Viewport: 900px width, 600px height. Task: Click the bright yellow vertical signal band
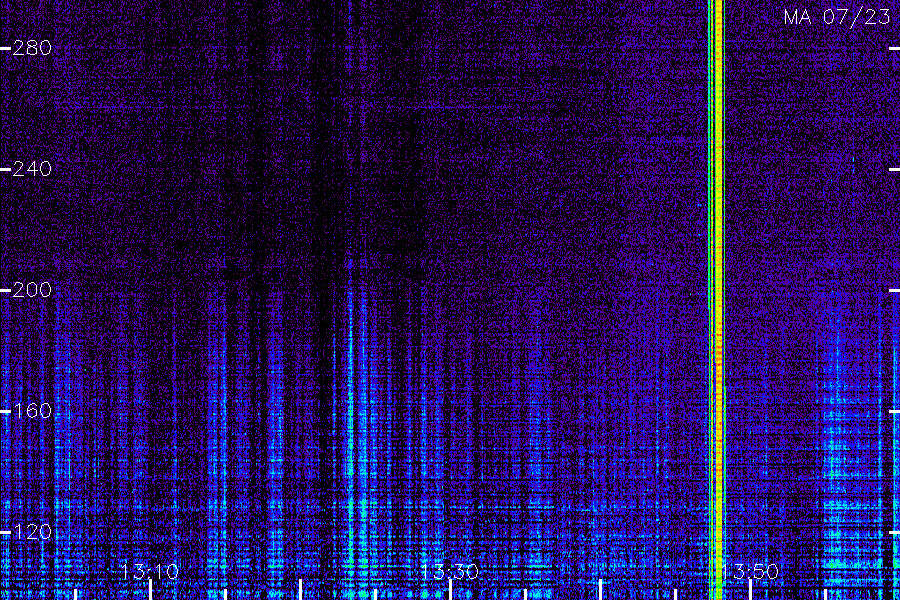(716, 300)
